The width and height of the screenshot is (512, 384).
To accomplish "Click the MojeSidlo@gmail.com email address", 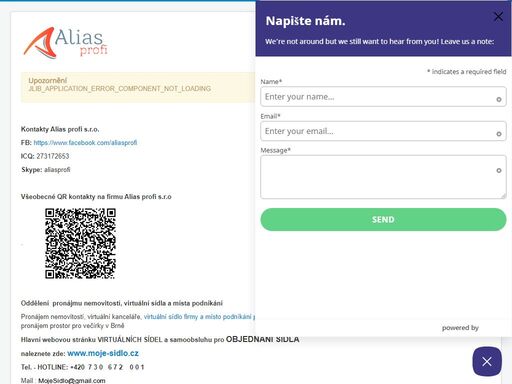I will [x=72, y=380].
